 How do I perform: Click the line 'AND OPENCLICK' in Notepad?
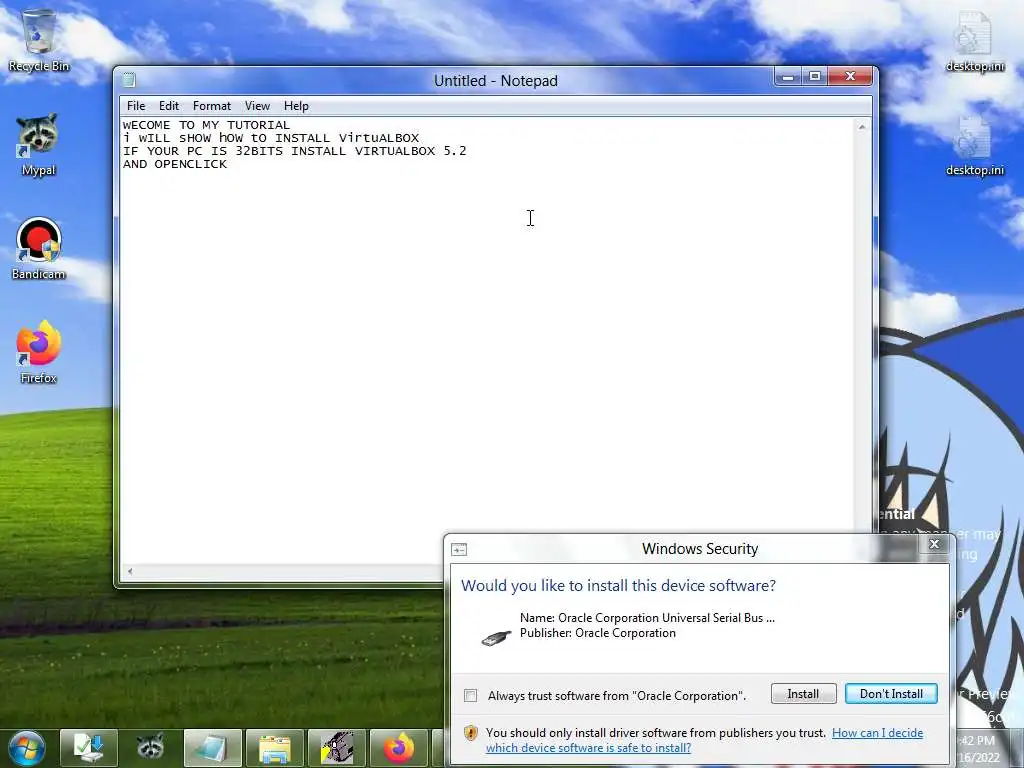[x=175, y=164]
